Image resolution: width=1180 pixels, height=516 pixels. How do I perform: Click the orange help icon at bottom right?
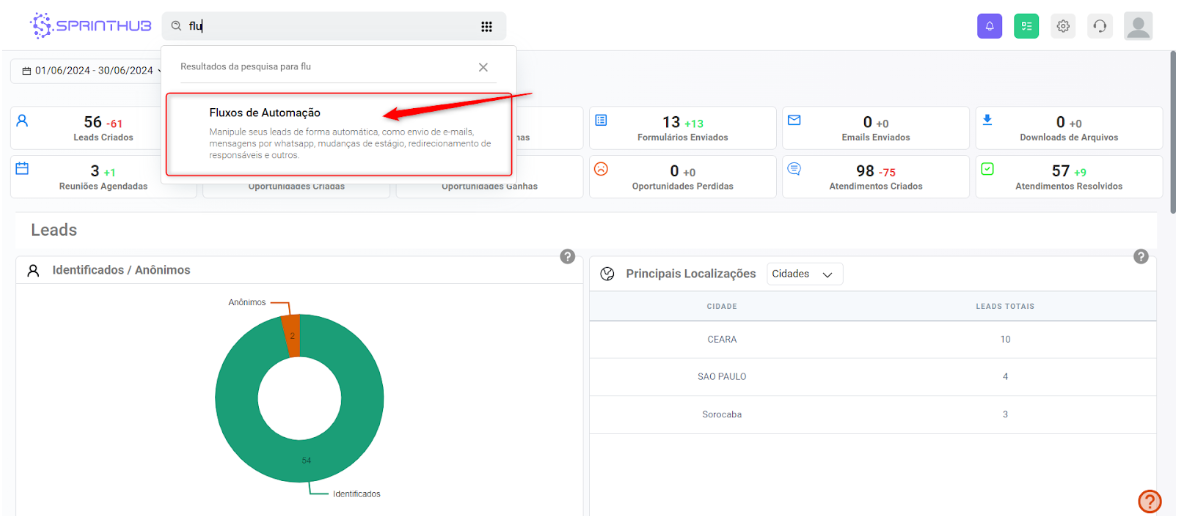click(1149, 501)
